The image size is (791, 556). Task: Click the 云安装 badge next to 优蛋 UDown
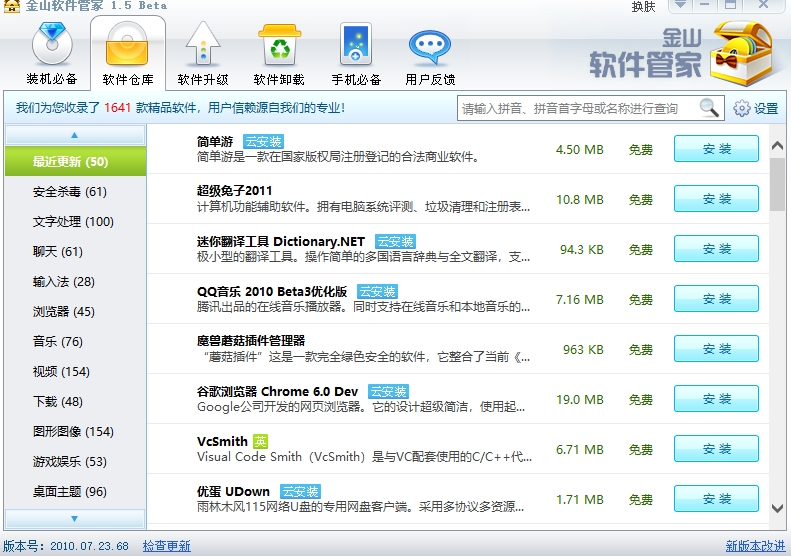click(x=300, y=492)
